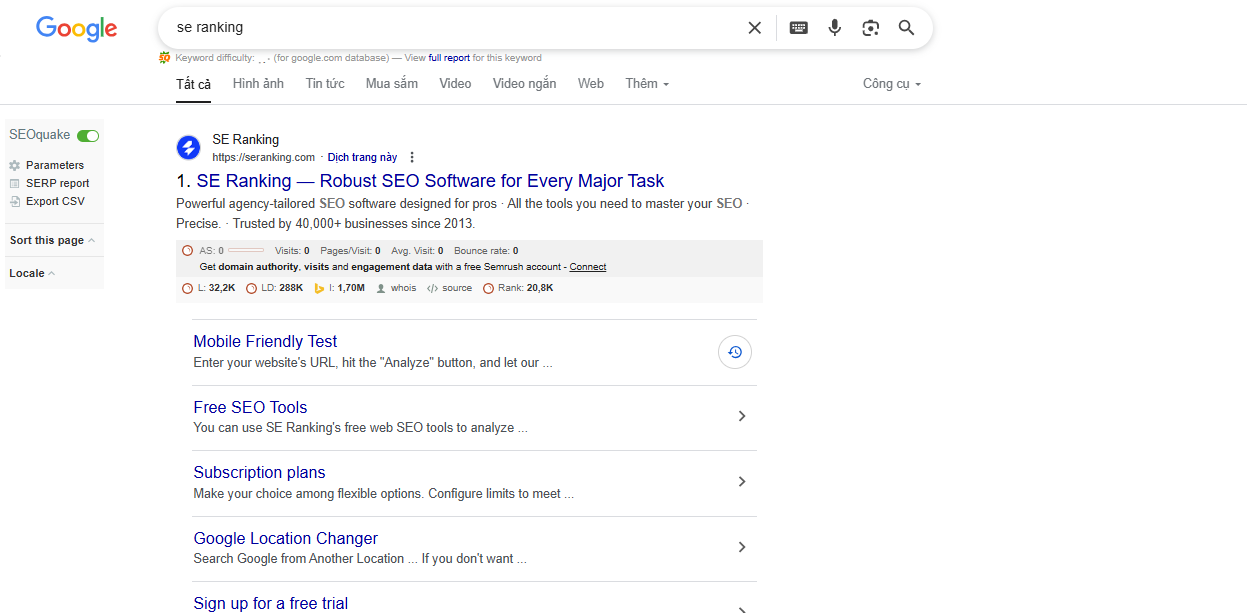Click the SERP report sidebar link
This screenshot has width=1247, height=613.
click(x=58, y=183)
